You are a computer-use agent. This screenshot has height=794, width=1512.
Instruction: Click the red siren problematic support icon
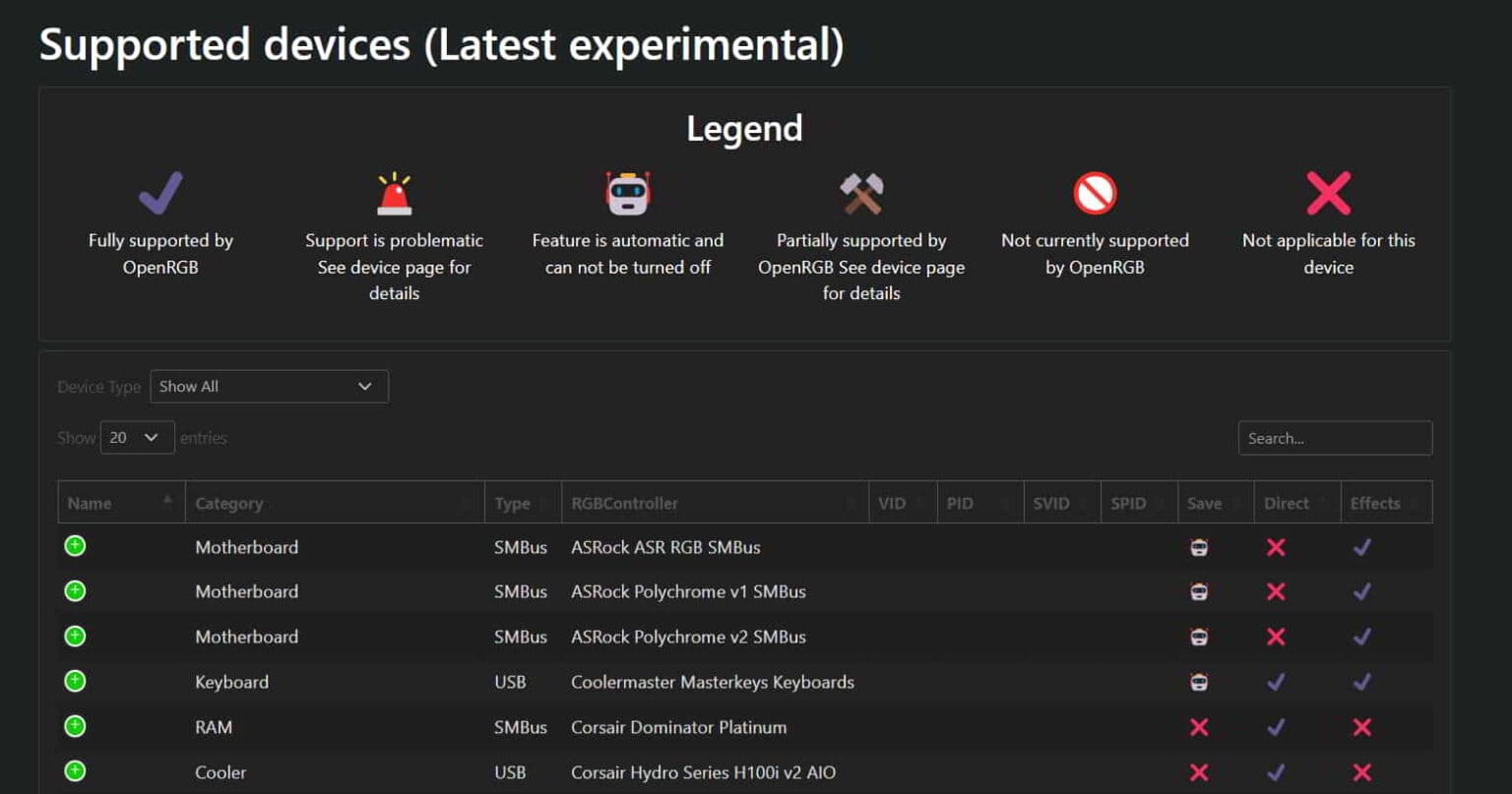[x=394, y=193]
